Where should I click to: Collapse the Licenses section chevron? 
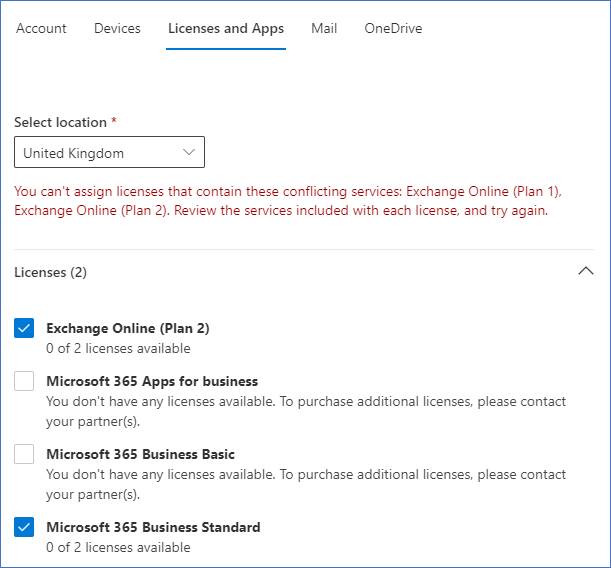coord(586,272)
